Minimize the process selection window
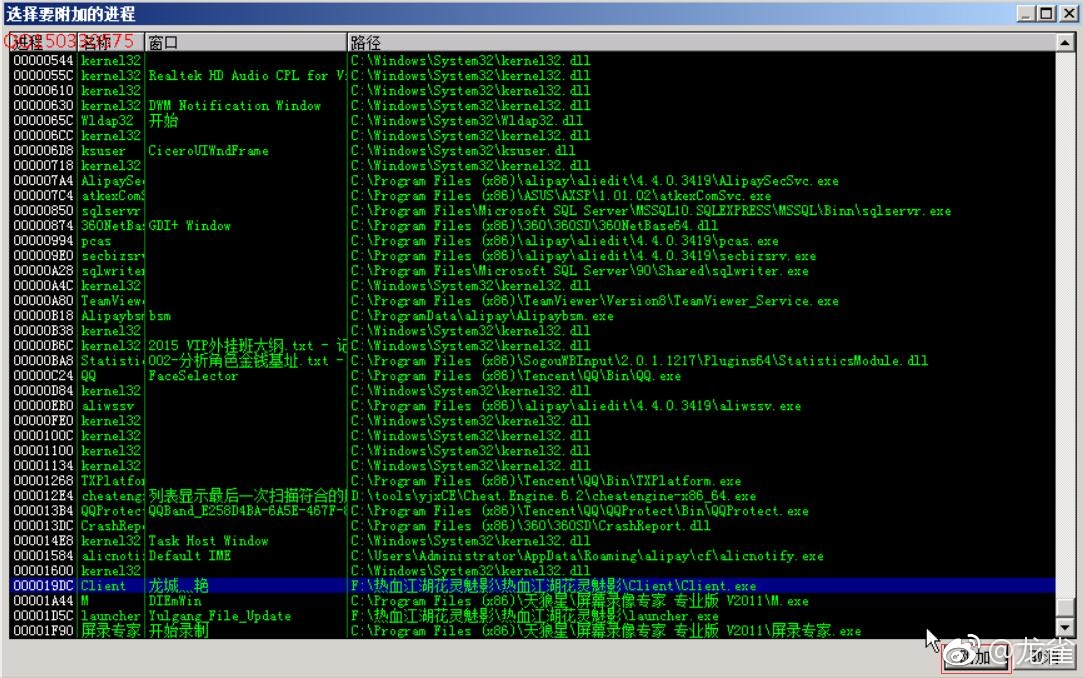 1027,13
